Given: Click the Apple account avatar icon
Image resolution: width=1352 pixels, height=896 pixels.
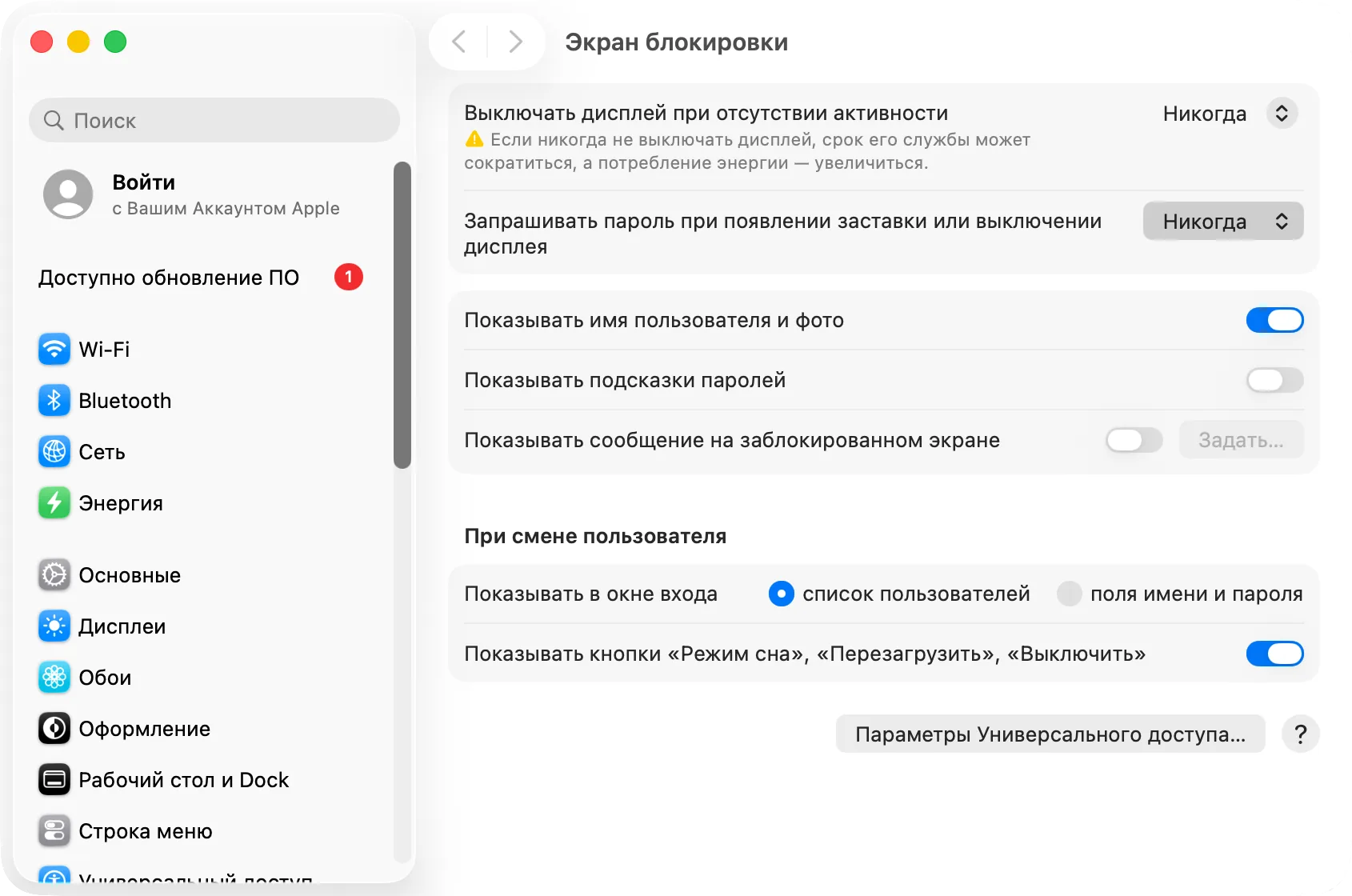Looking at the screenshot, I should point(68,194).
